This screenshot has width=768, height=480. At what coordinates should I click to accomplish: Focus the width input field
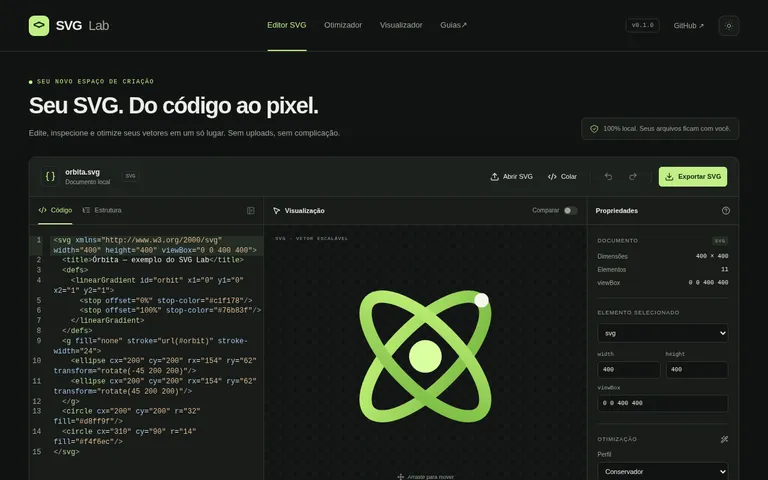[x=628, y=369]
